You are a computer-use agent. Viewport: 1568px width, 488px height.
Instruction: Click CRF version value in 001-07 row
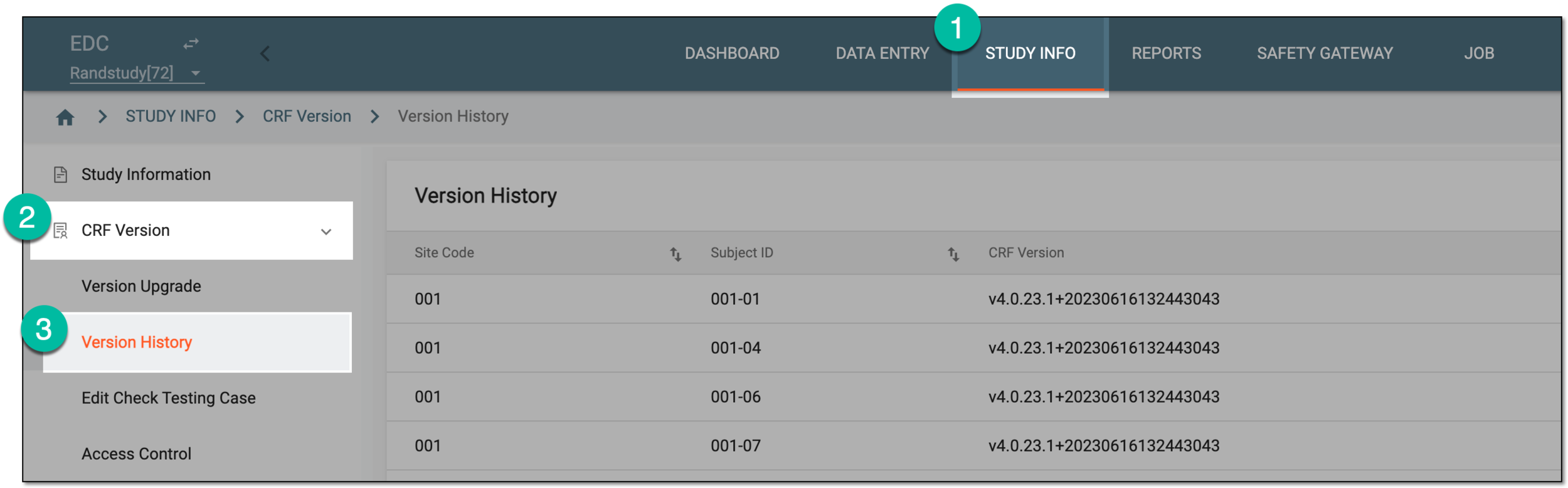(1104, 446)
